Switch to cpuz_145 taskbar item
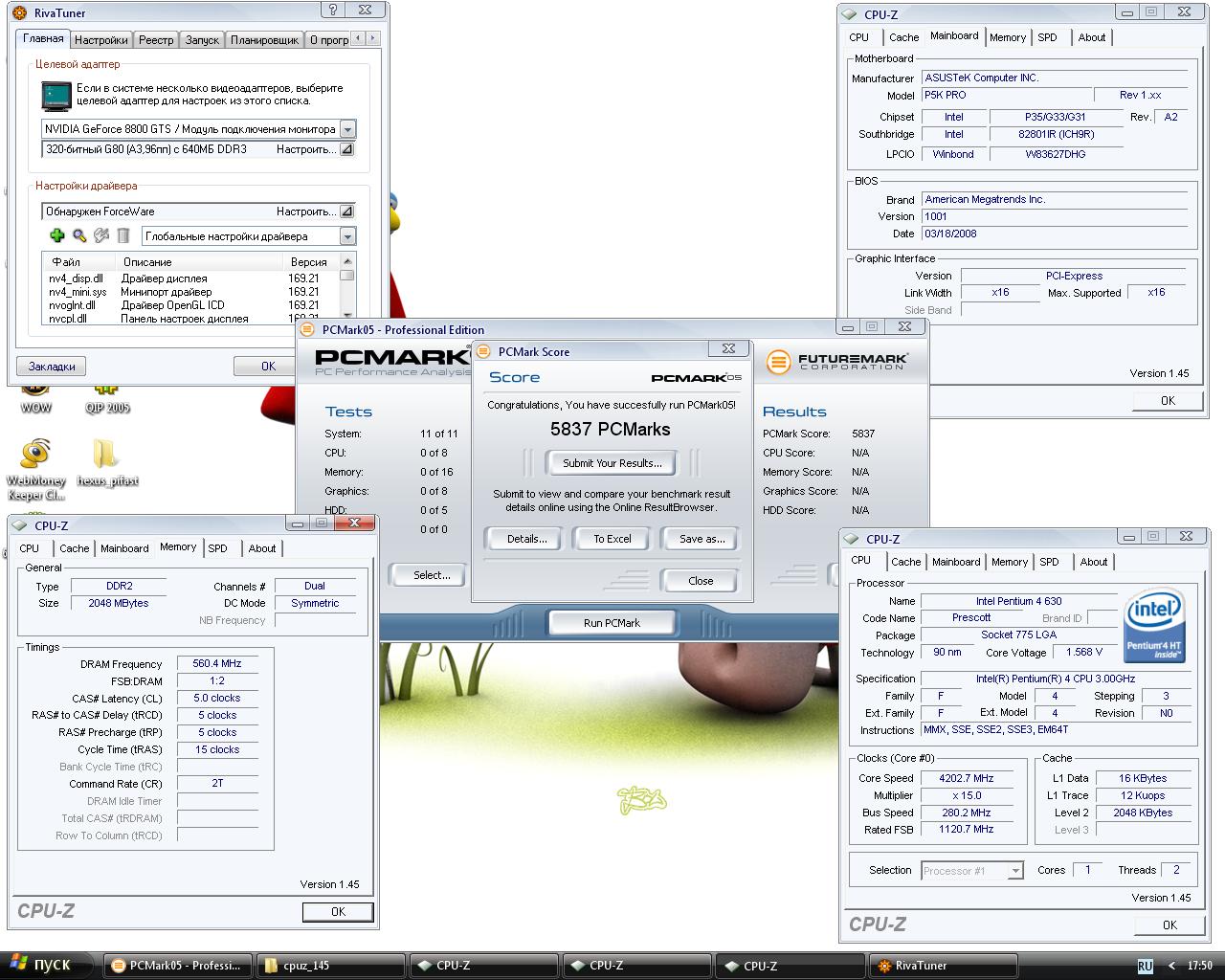The height and width of the screenshot is (980, 1225). pyautogui.click(x=331, y=966)
